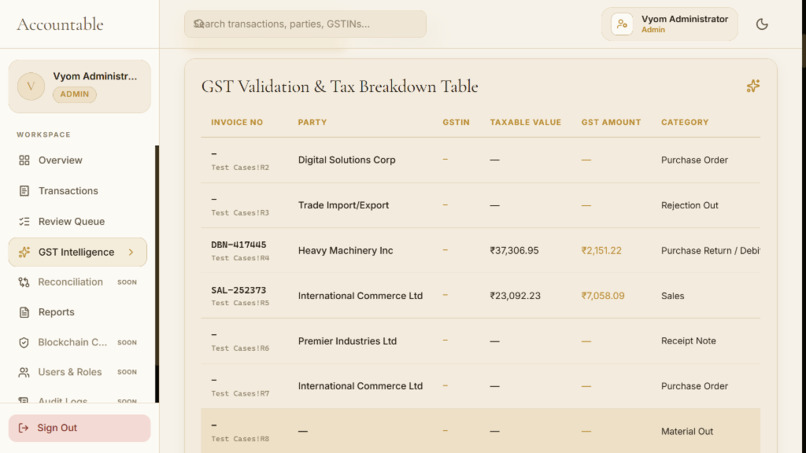Select GST Intelligence menu item

click(77, 252)
